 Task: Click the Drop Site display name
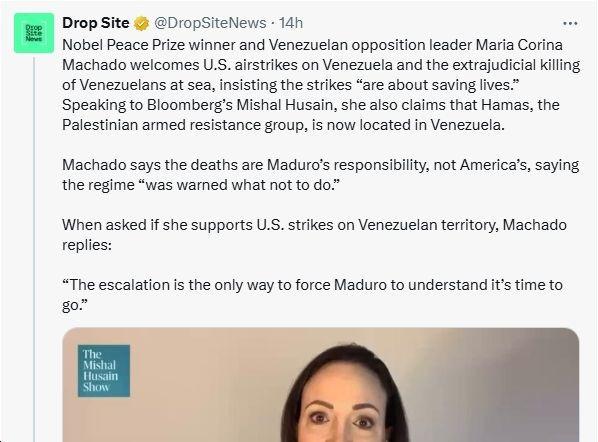95,23
